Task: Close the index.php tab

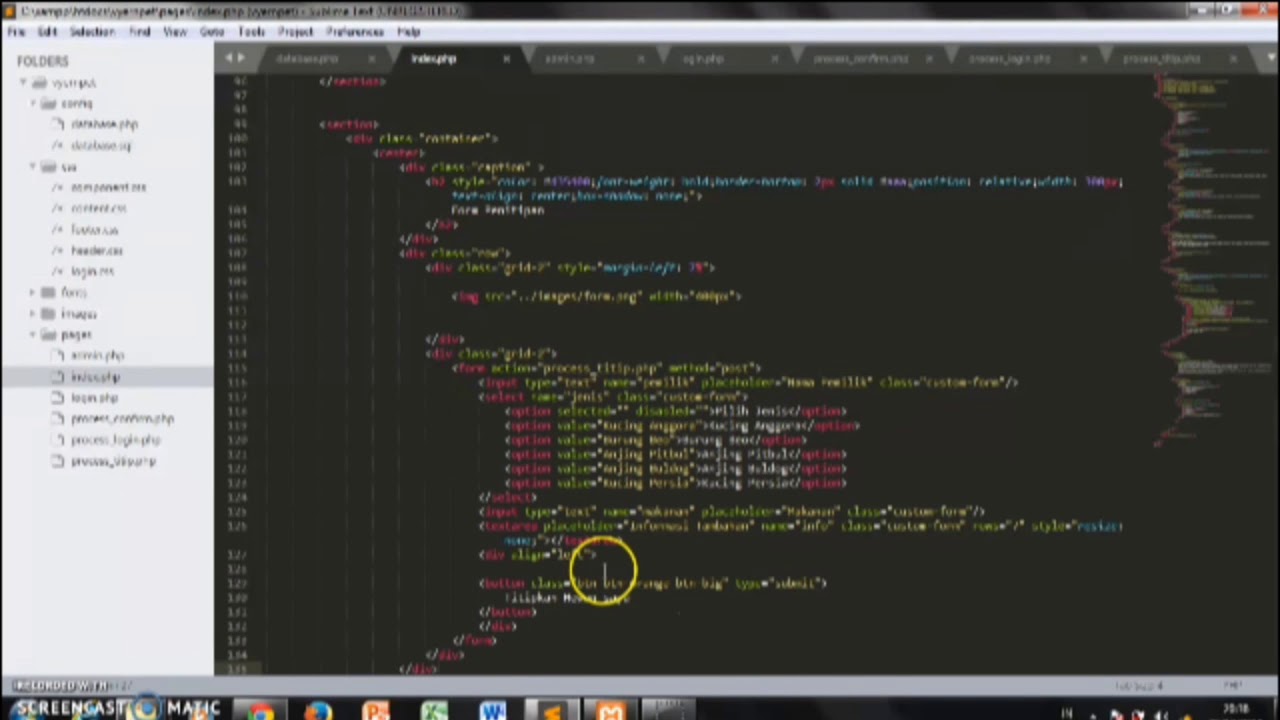Action: [506, 59]
